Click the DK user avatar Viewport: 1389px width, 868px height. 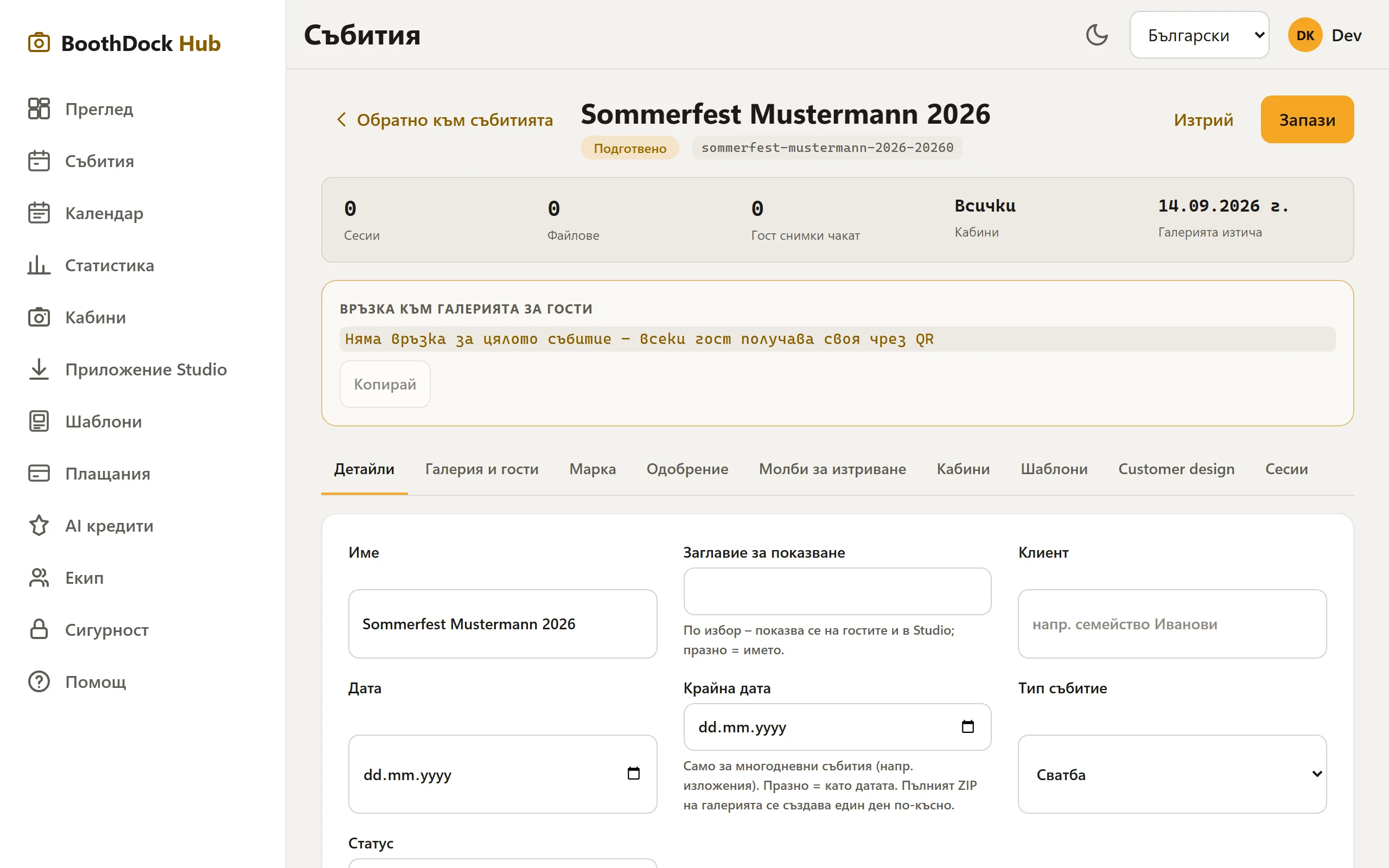pyautogui.click(x=1305, y=35)
